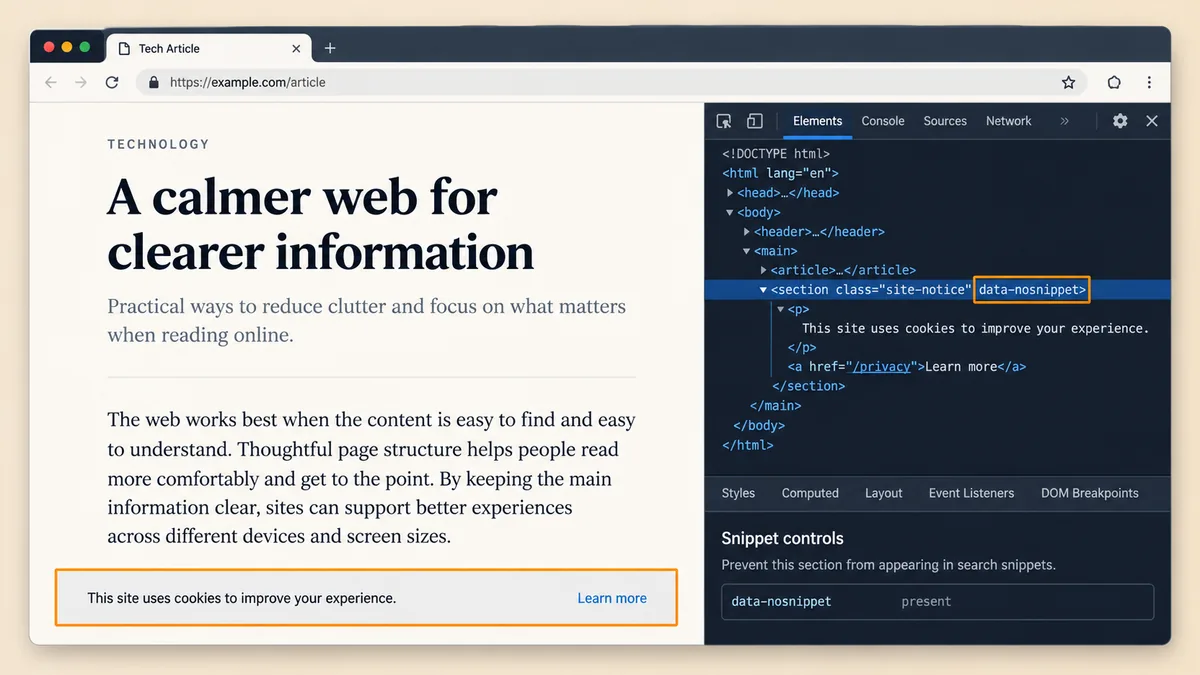
Task: Open the Computed pane tab
Action: (810, 493)
